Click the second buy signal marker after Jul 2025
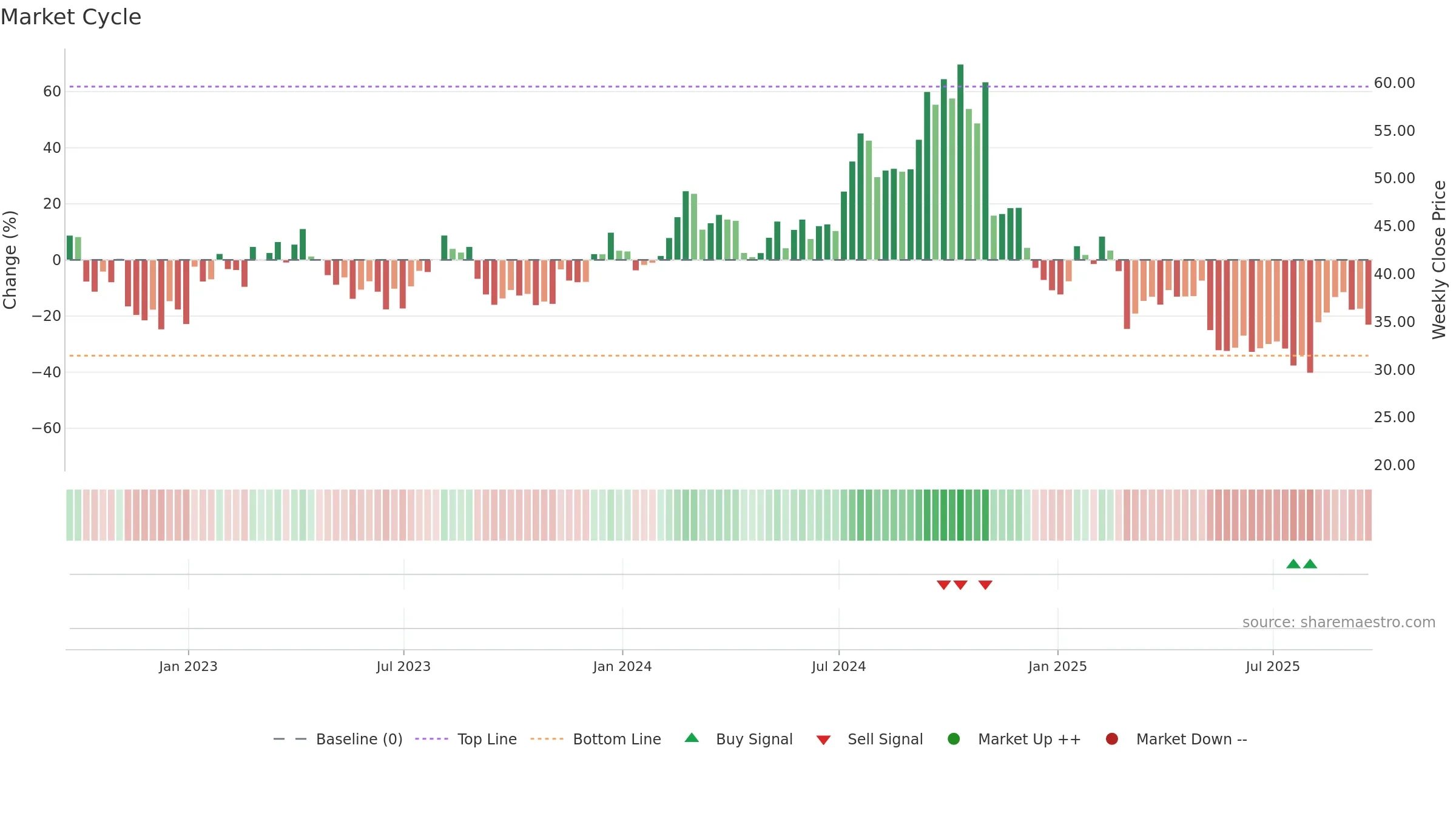Image resolution: width=1456 pixels, height=819 pixels. (x=1310, y=564)
